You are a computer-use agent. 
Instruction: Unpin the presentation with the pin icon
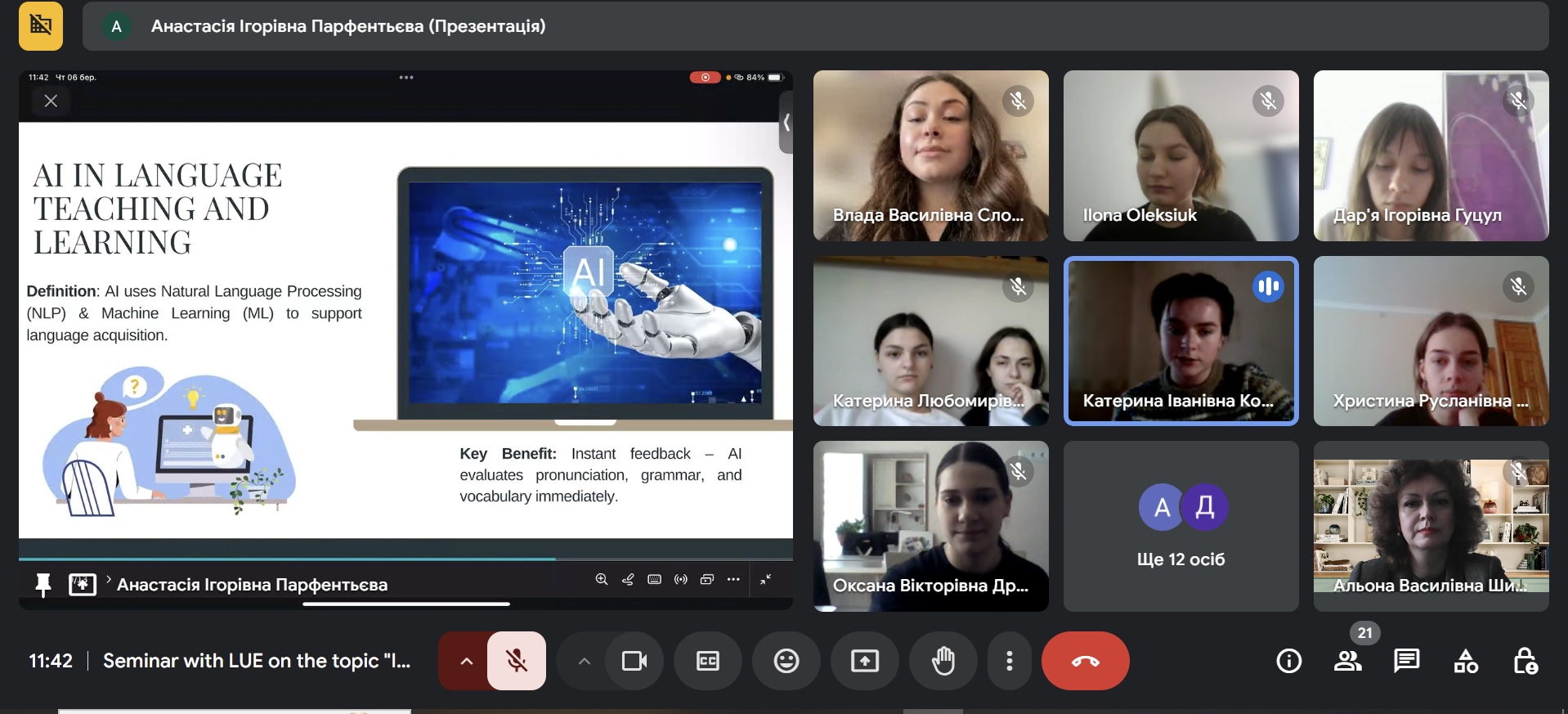[x=43, y=585]
